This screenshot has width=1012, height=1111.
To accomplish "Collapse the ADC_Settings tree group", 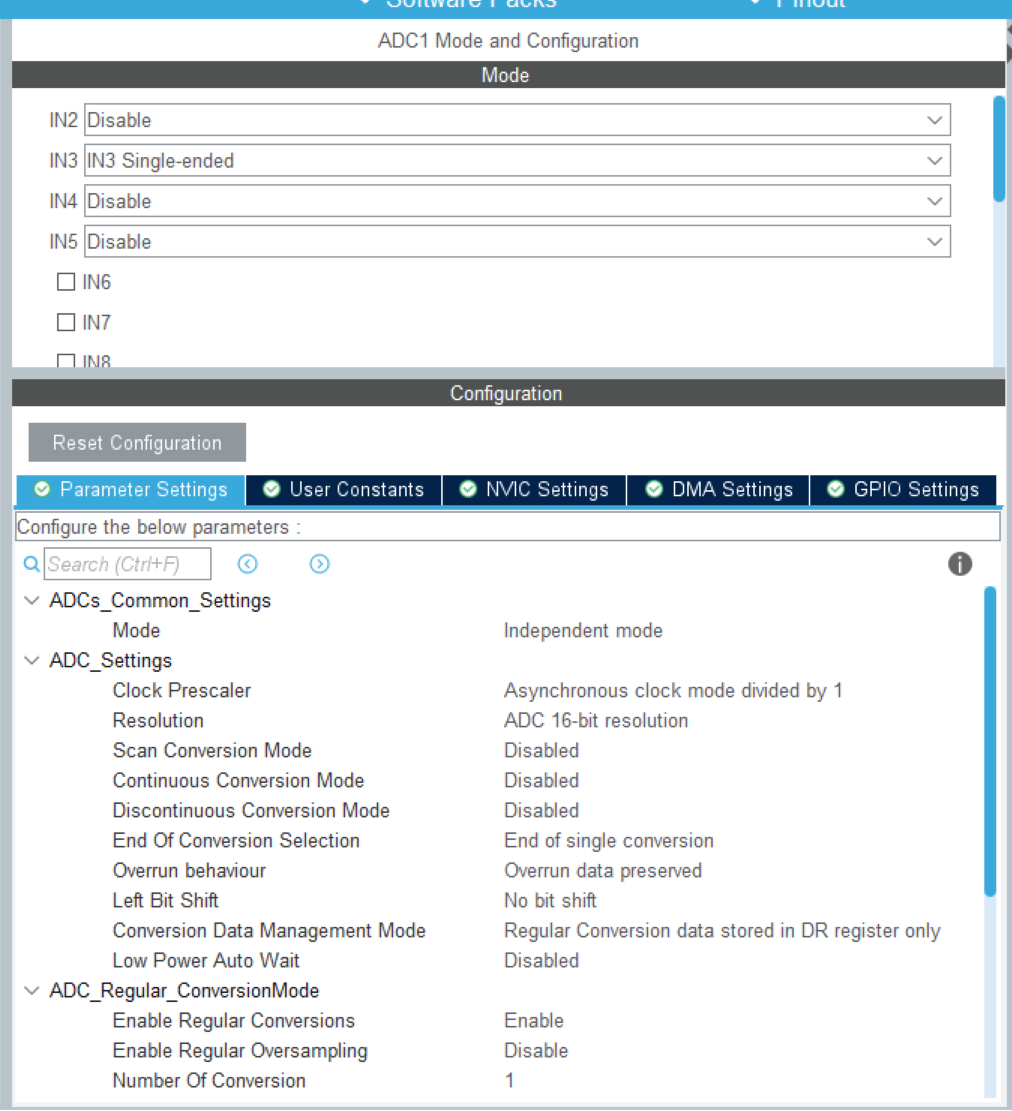I will pos(32,661).
